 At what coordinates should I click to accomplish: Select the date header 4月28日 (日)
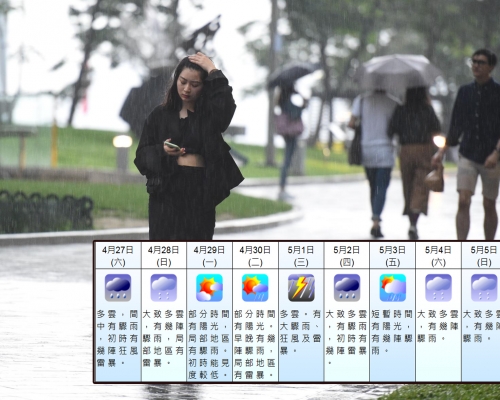click(164, 256)
